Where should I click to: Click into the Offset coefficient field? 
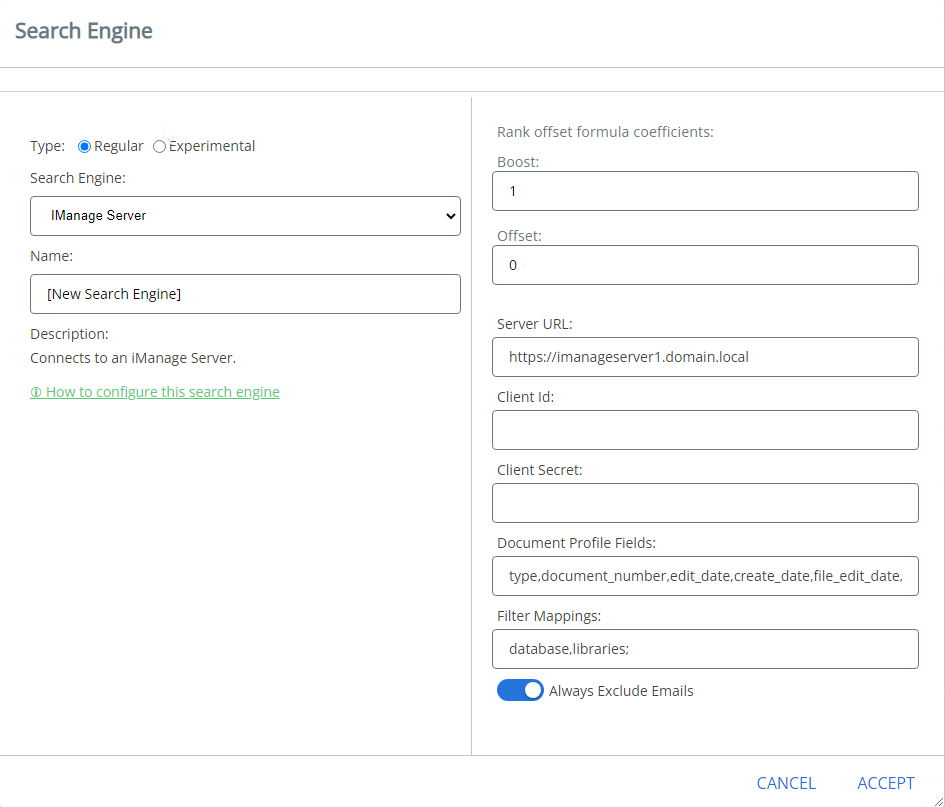tap(705, 265)
